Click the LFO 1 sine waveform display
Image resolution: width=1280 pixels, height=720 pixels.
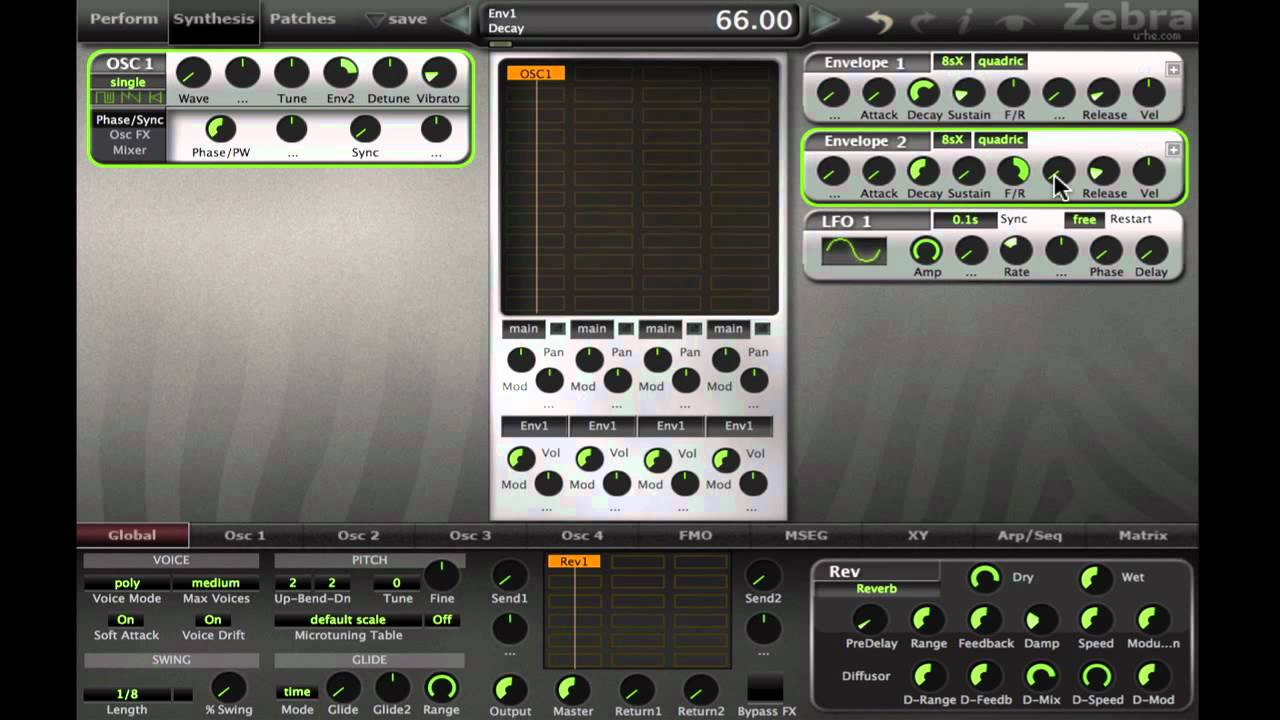pyautogui.click(x=853, y=250)
